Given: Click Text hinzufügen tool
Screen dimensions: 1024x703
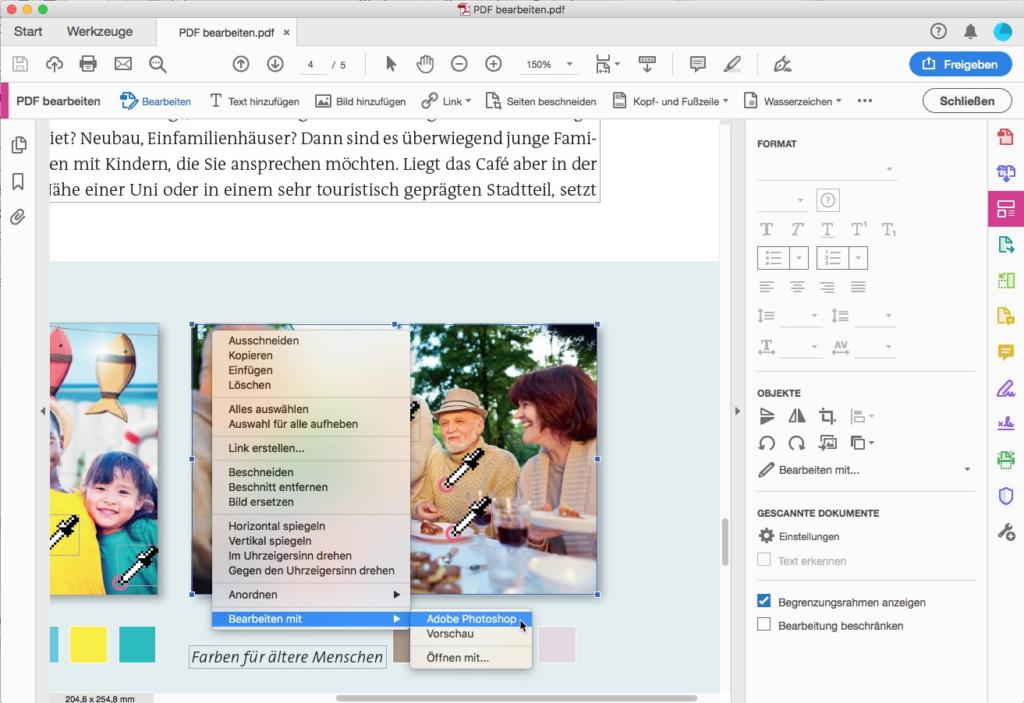Looking at the screenshot, I should (x=254, y=101).
